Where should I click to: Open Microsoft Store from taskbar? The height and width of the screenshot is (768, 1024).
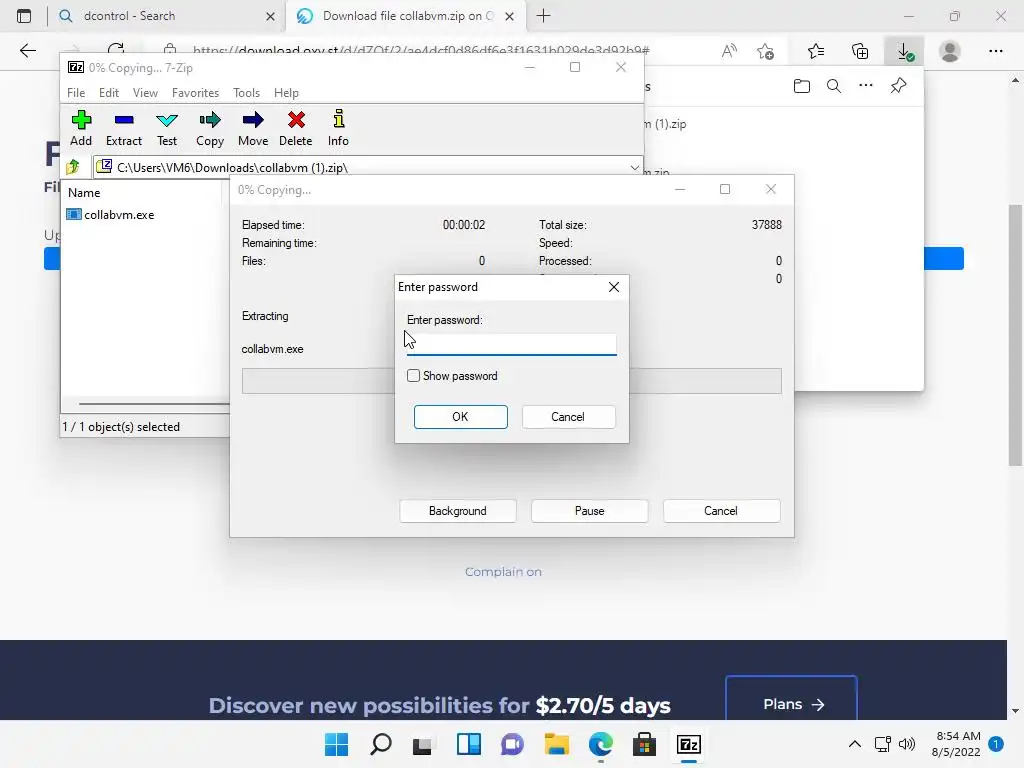tap(644, 744)
